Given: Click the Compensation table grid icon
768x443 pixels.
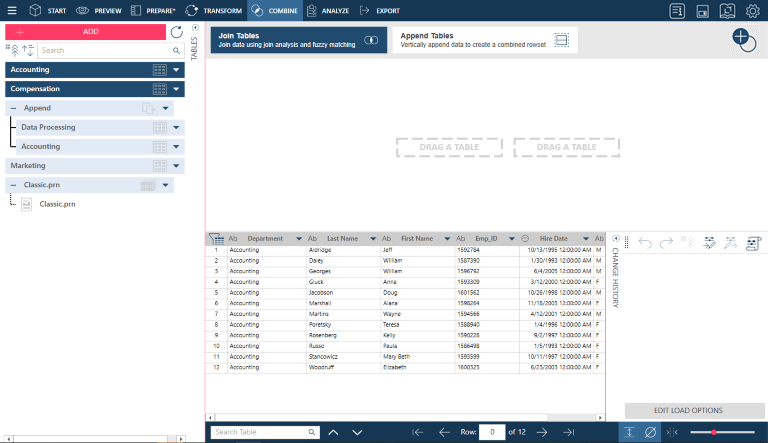Looking at the screenshot, I should click(160, 89).
